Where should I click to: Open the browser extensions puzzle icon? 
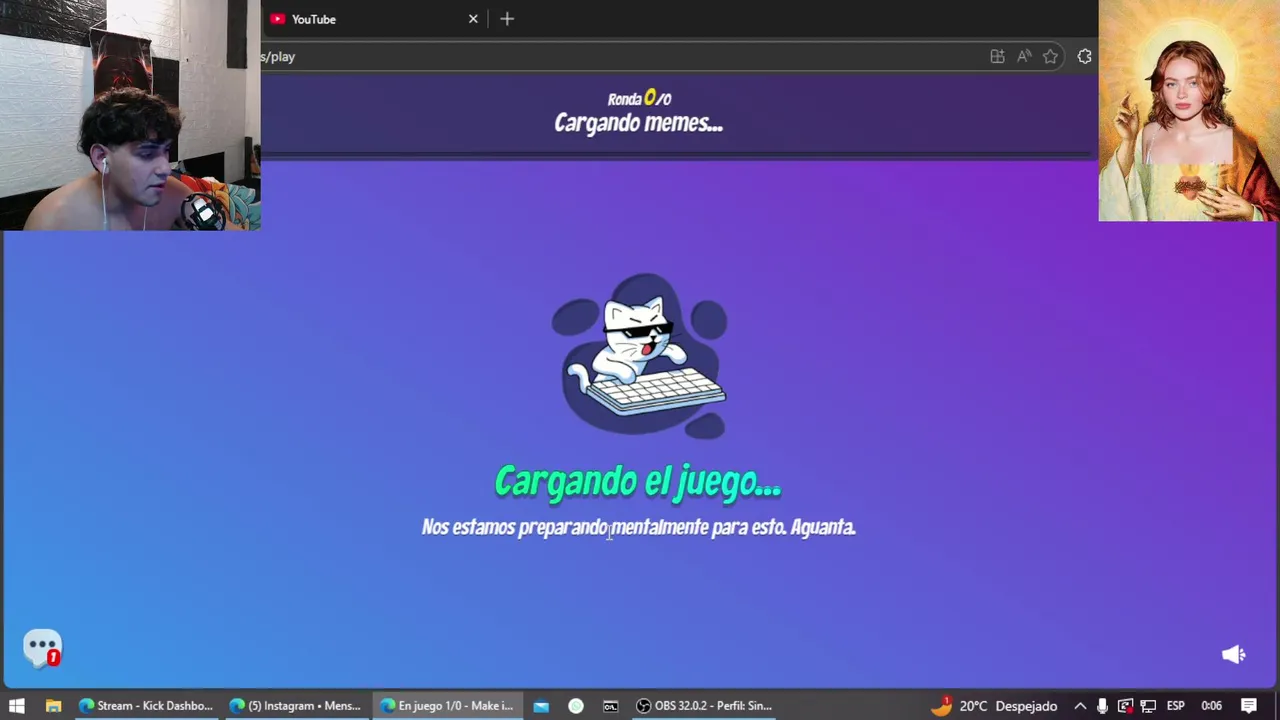(1084, 57)
